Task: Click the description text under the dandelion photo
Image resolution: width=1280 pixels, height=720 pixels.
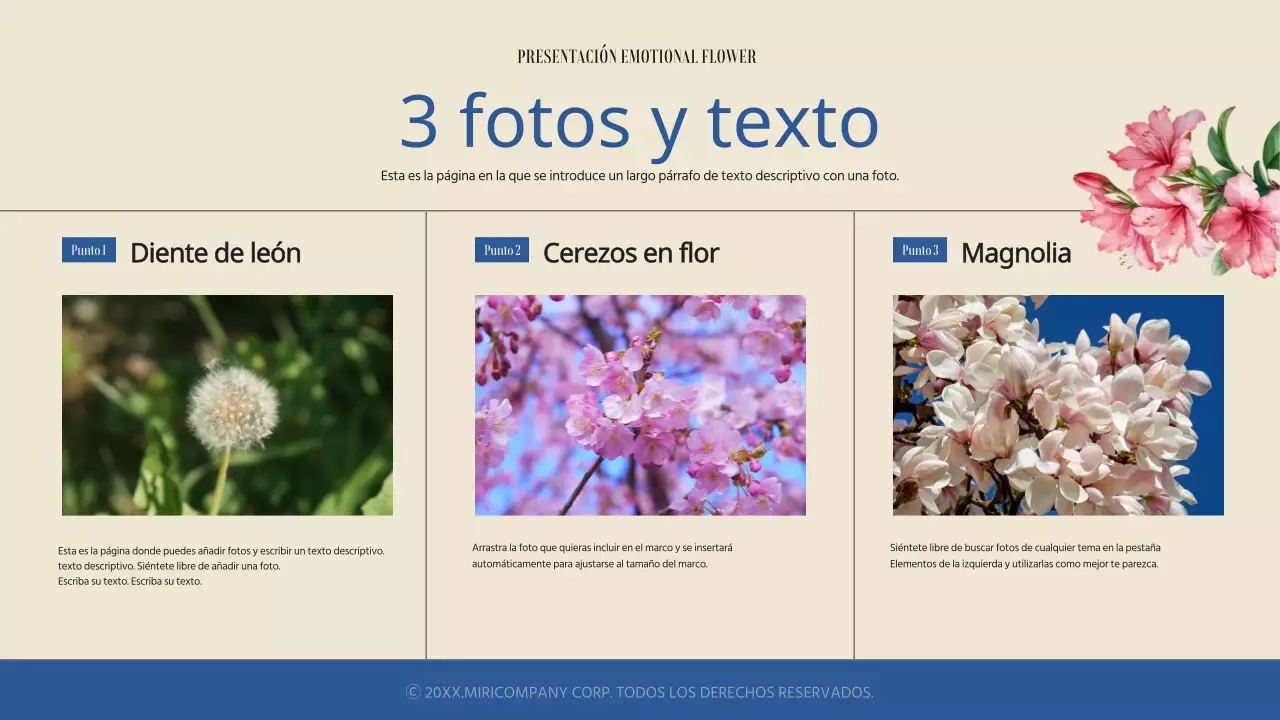Action: tap(220, 565)
